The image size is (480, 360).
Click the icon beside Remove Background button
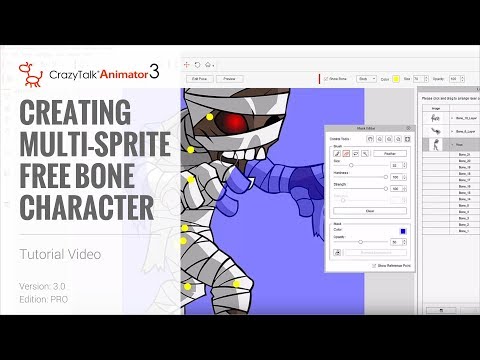point(337,253)
